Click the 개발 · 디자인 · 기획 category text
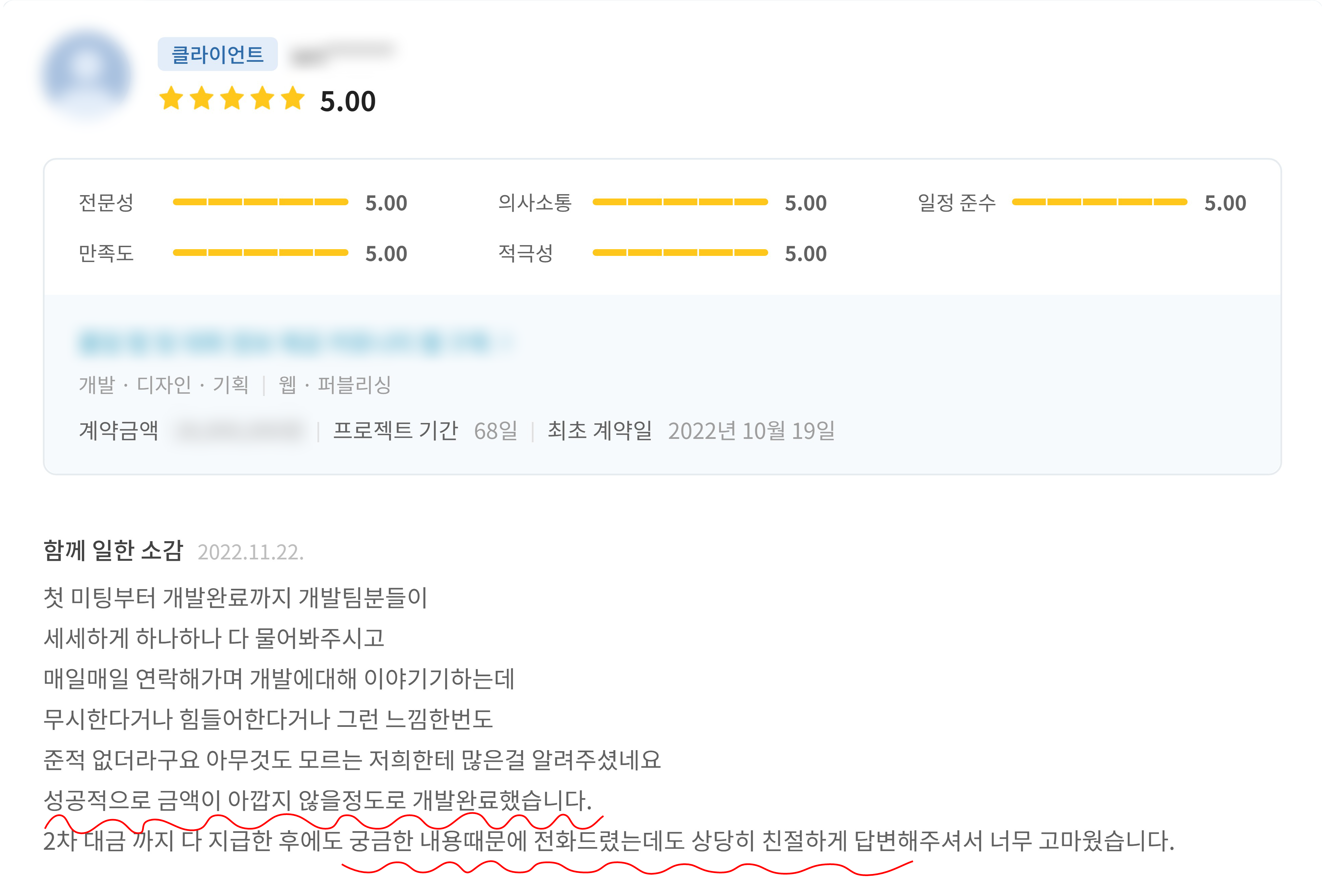The width and height of the screenshot is (1322, 896). point(164,385)
